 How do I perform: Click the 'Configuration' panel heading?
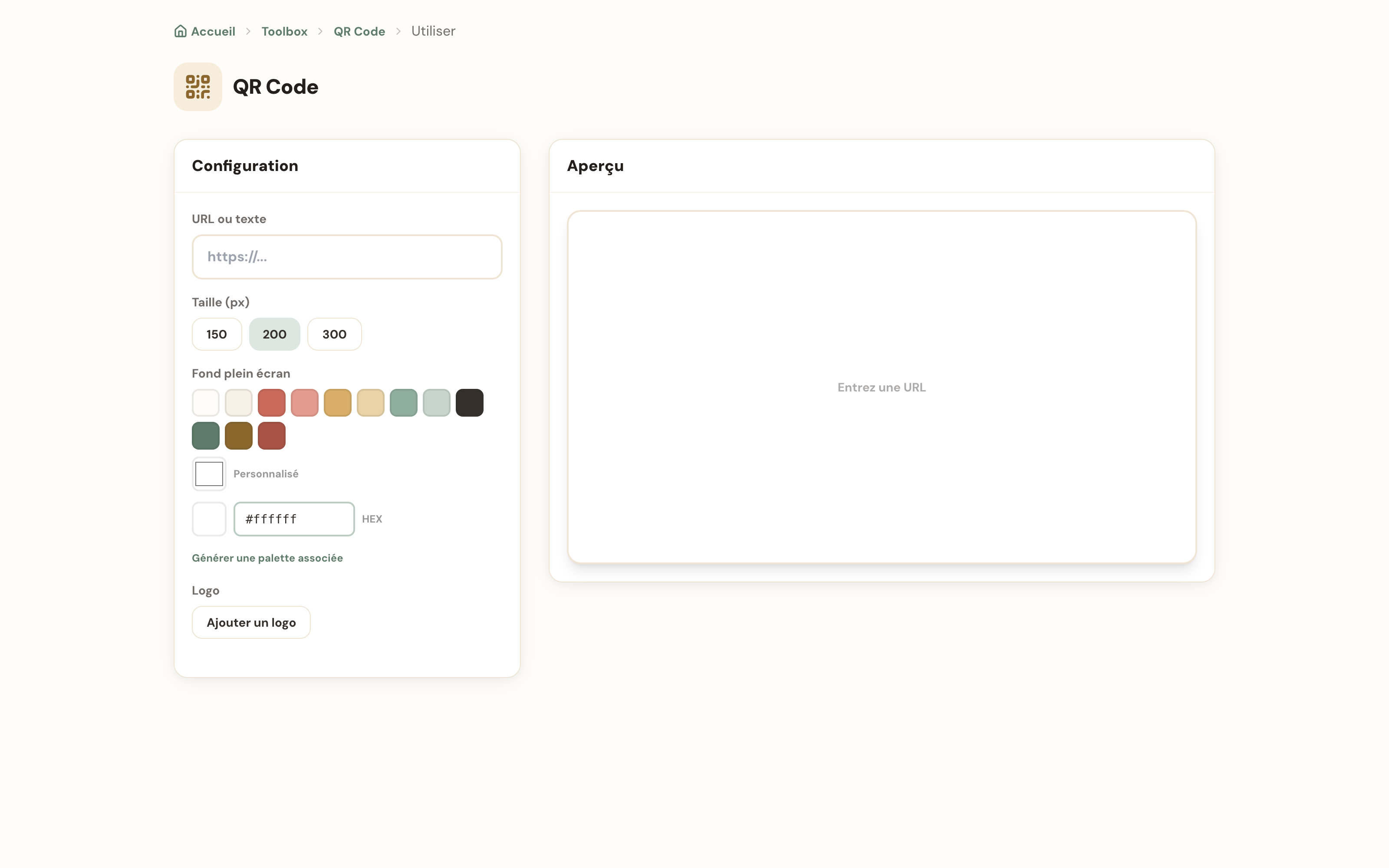click(245, 166)
